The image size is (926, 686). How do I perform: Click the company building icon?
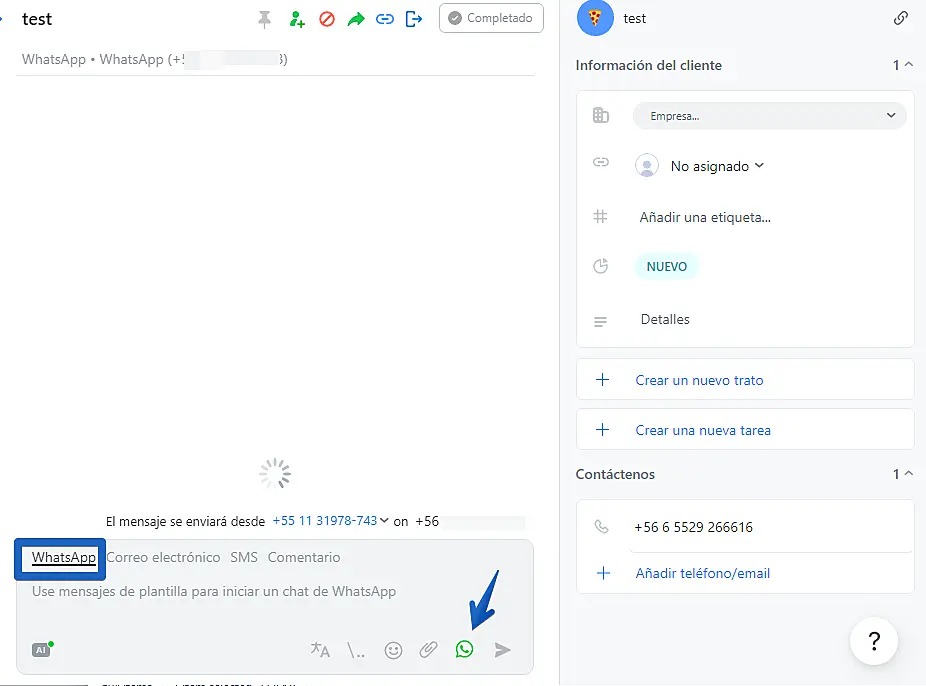(x=601, y=115)
